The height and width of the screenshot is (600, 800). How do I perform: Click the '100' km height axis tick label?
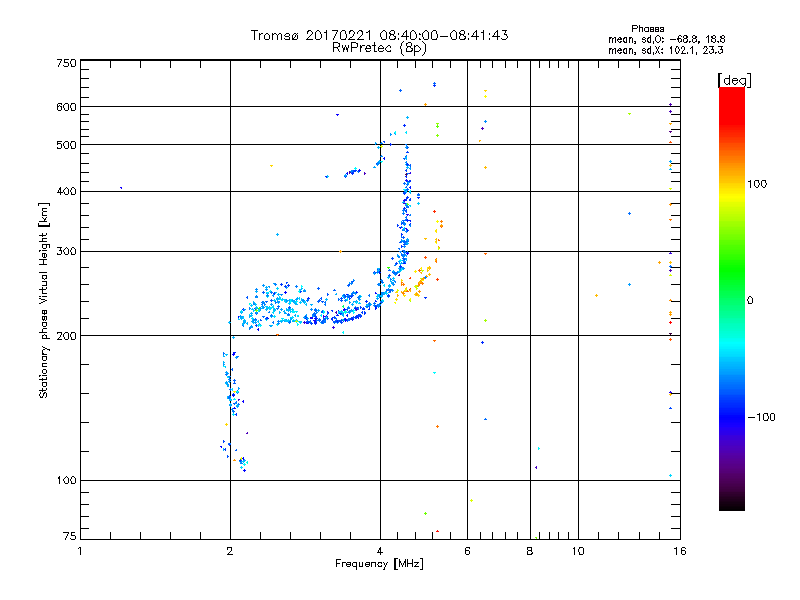click(66, 481)
